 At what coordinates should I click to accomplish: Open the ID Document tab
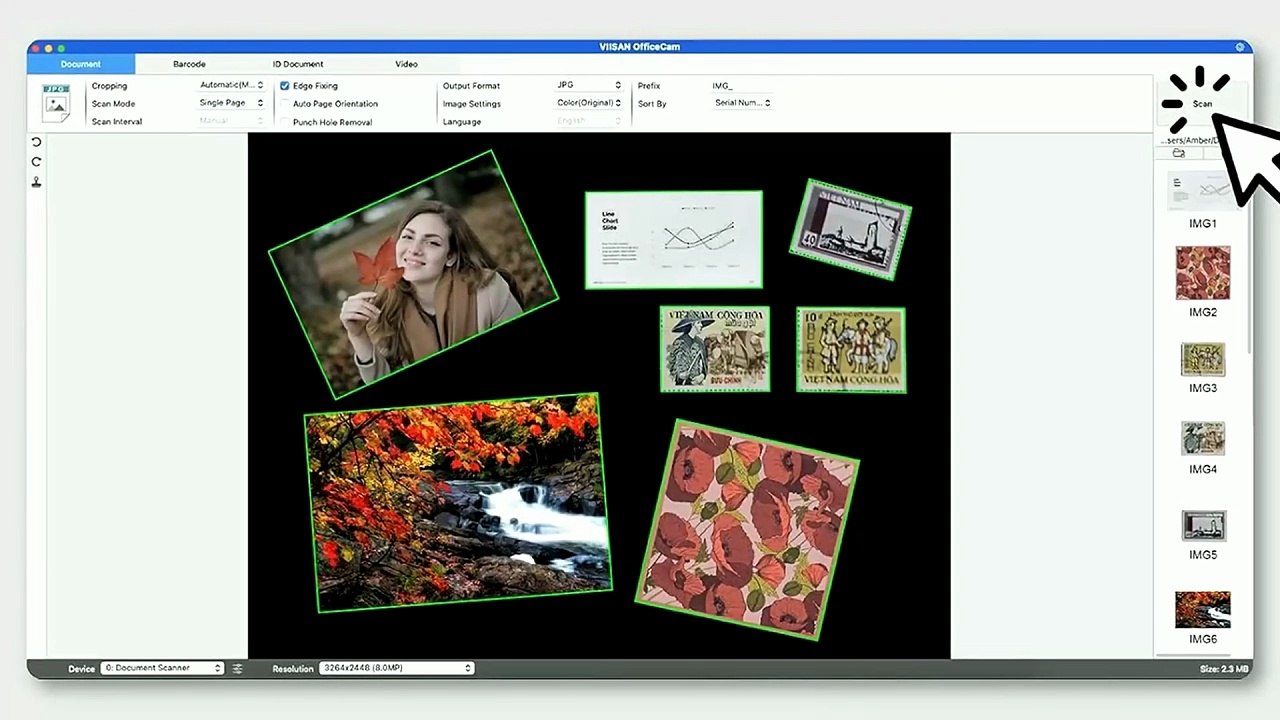[x=298, y=64]
